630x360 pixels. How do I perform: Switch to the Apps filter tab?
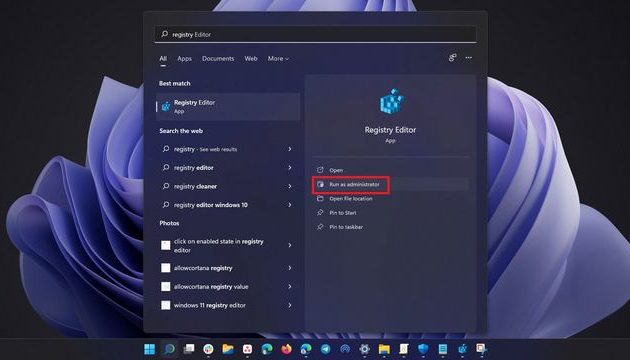(x=184, y=59)
